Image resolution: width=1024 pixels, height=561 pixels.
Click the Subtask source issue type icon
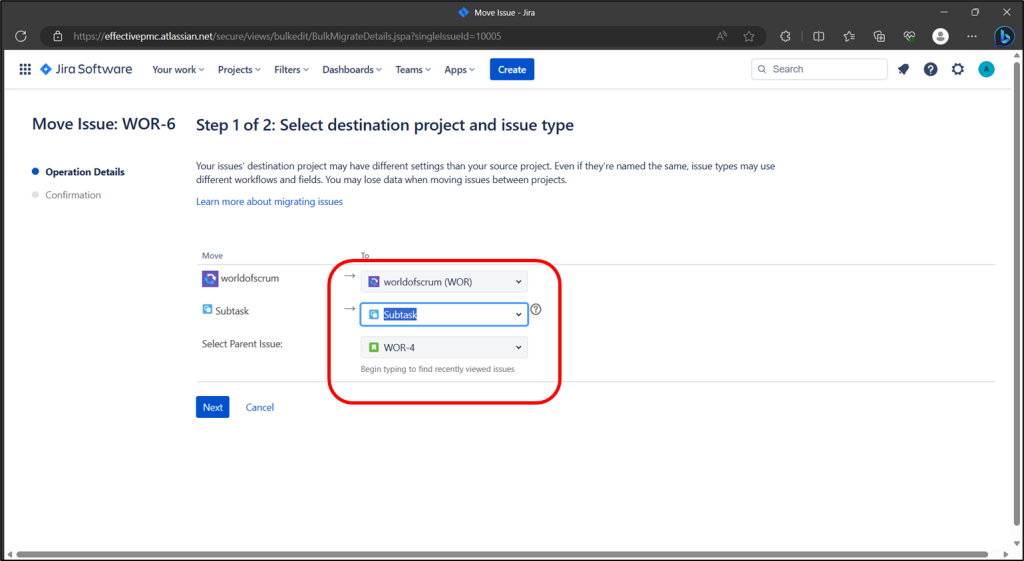207,310
